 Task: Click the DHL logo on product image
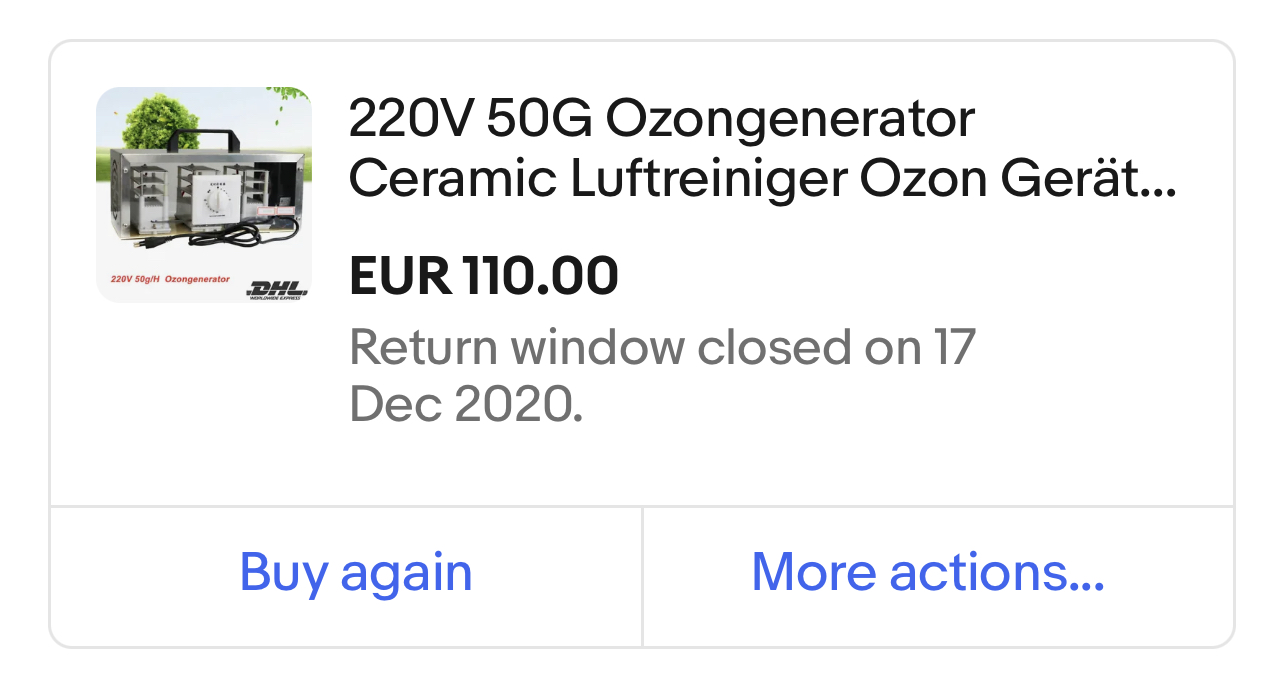[x=277, y=288]
